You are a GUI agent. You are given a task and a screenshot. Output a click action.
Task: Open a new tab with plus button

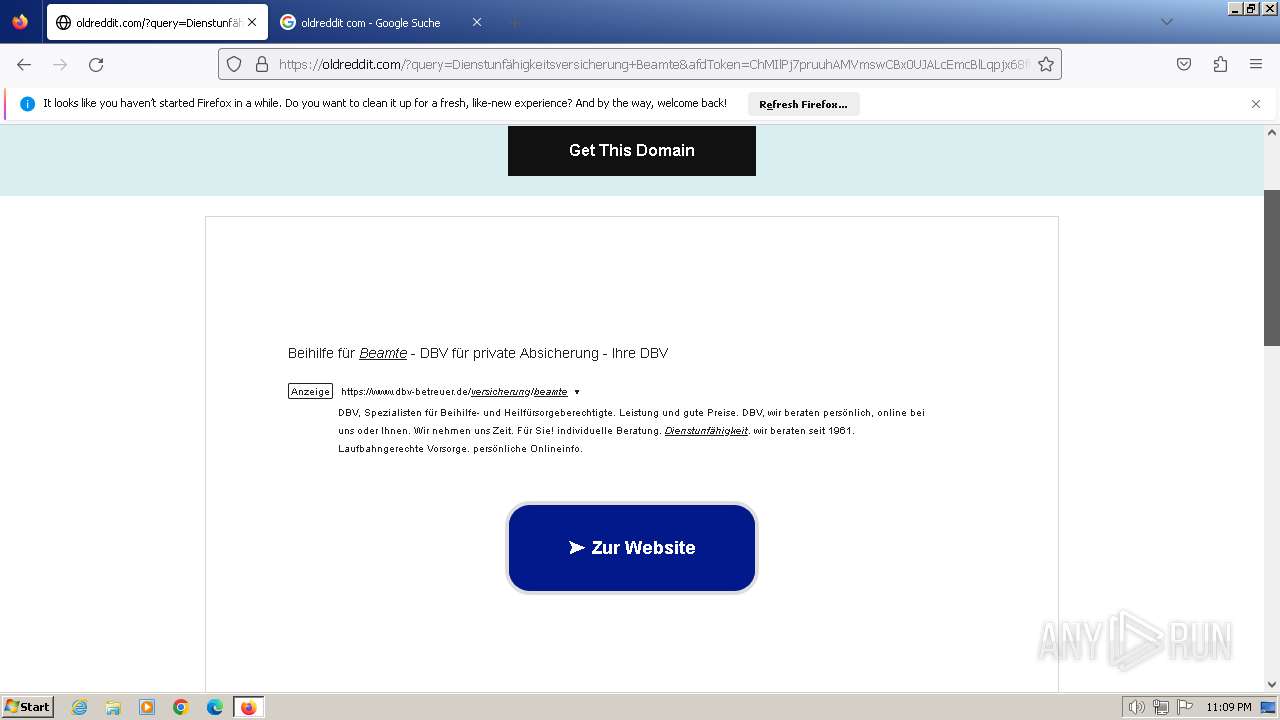[x=514, y=22]
